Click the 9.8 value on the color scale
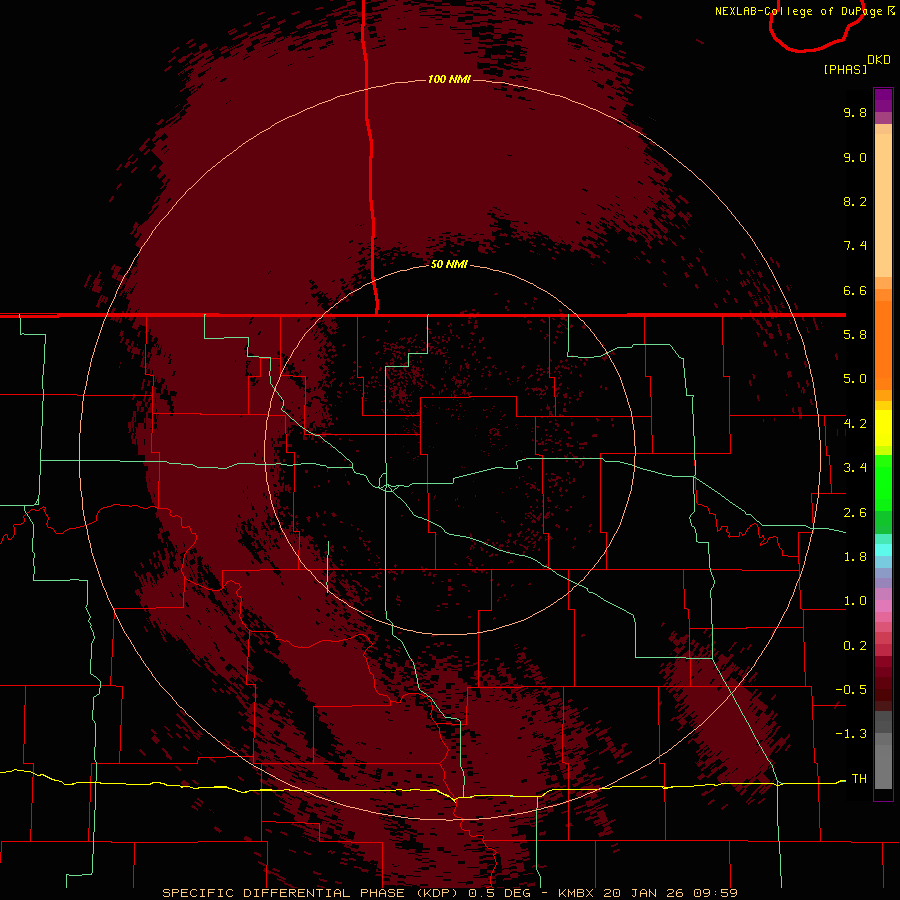Screen dimensions: 900x900 (x=855, y=112)
